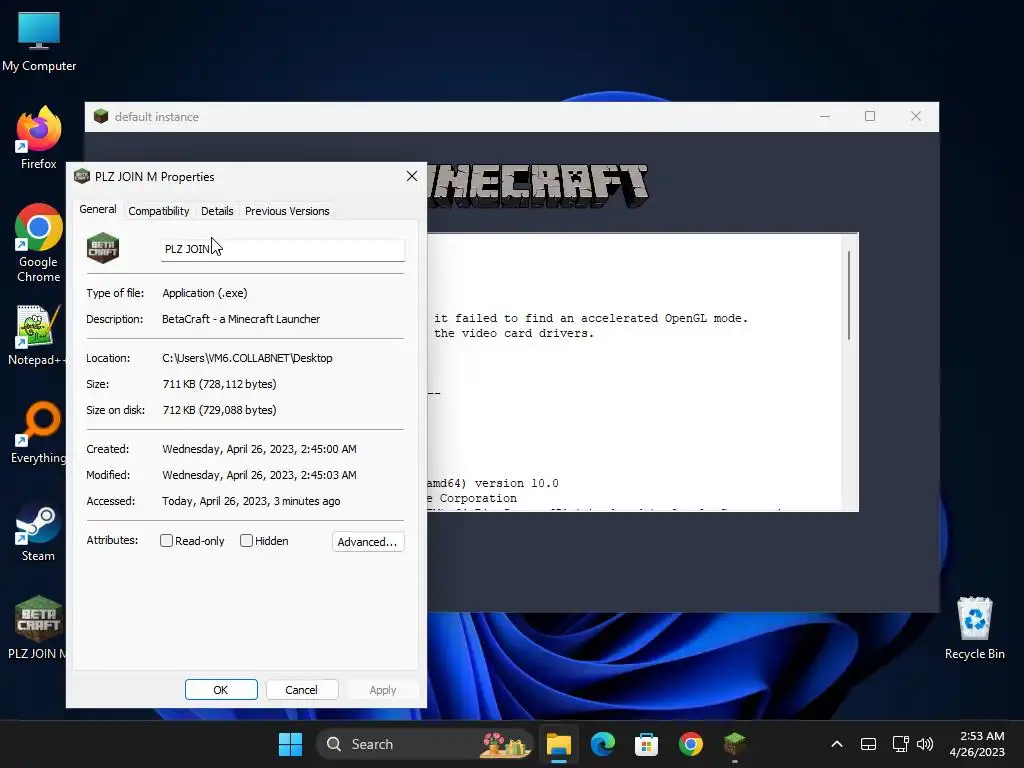Open the volume tray icon
Screen dimensions: 1024x768
click(925, 744)
